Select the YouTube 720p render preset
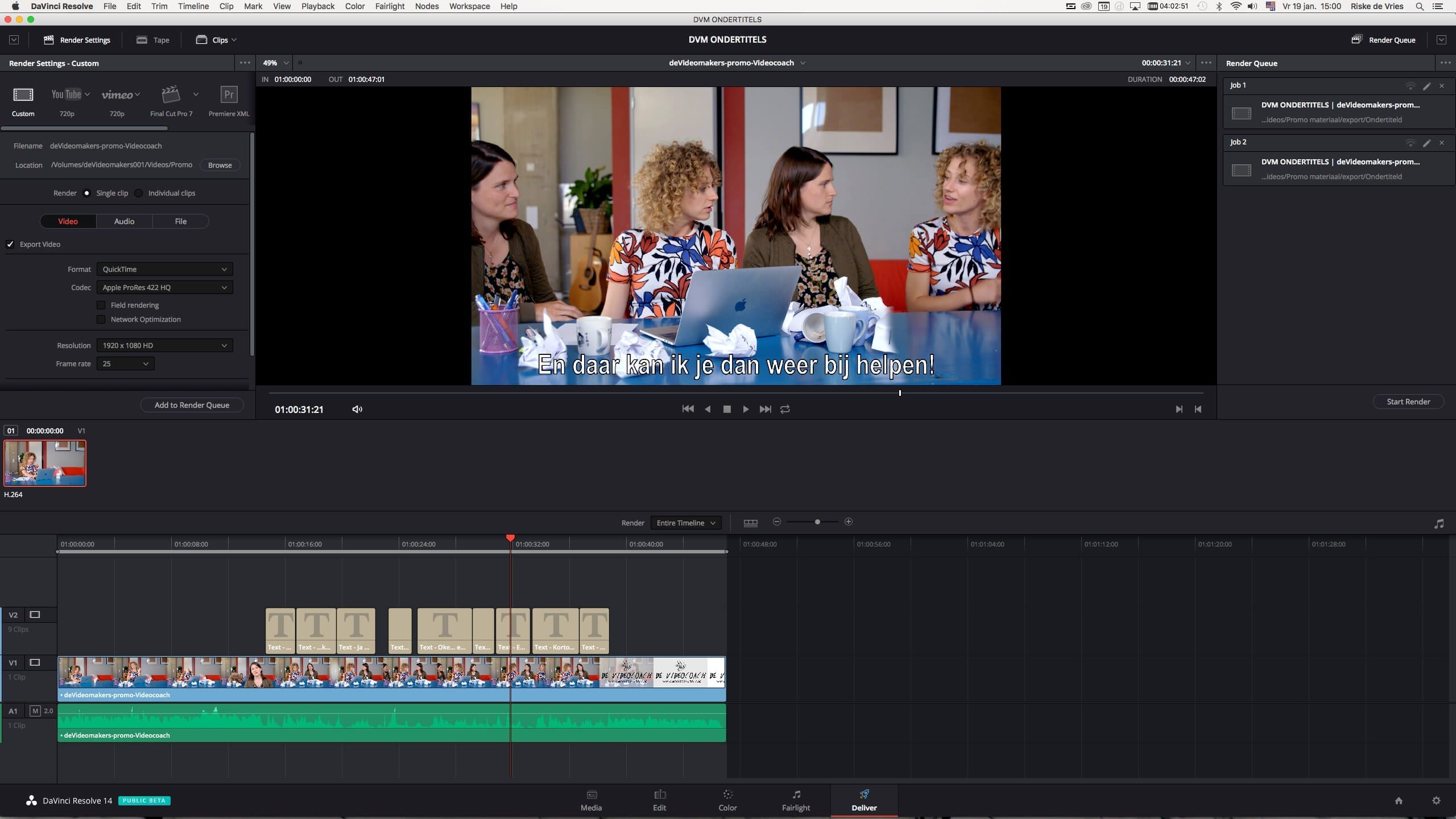The image size is (1456, 819). (66, 94)
